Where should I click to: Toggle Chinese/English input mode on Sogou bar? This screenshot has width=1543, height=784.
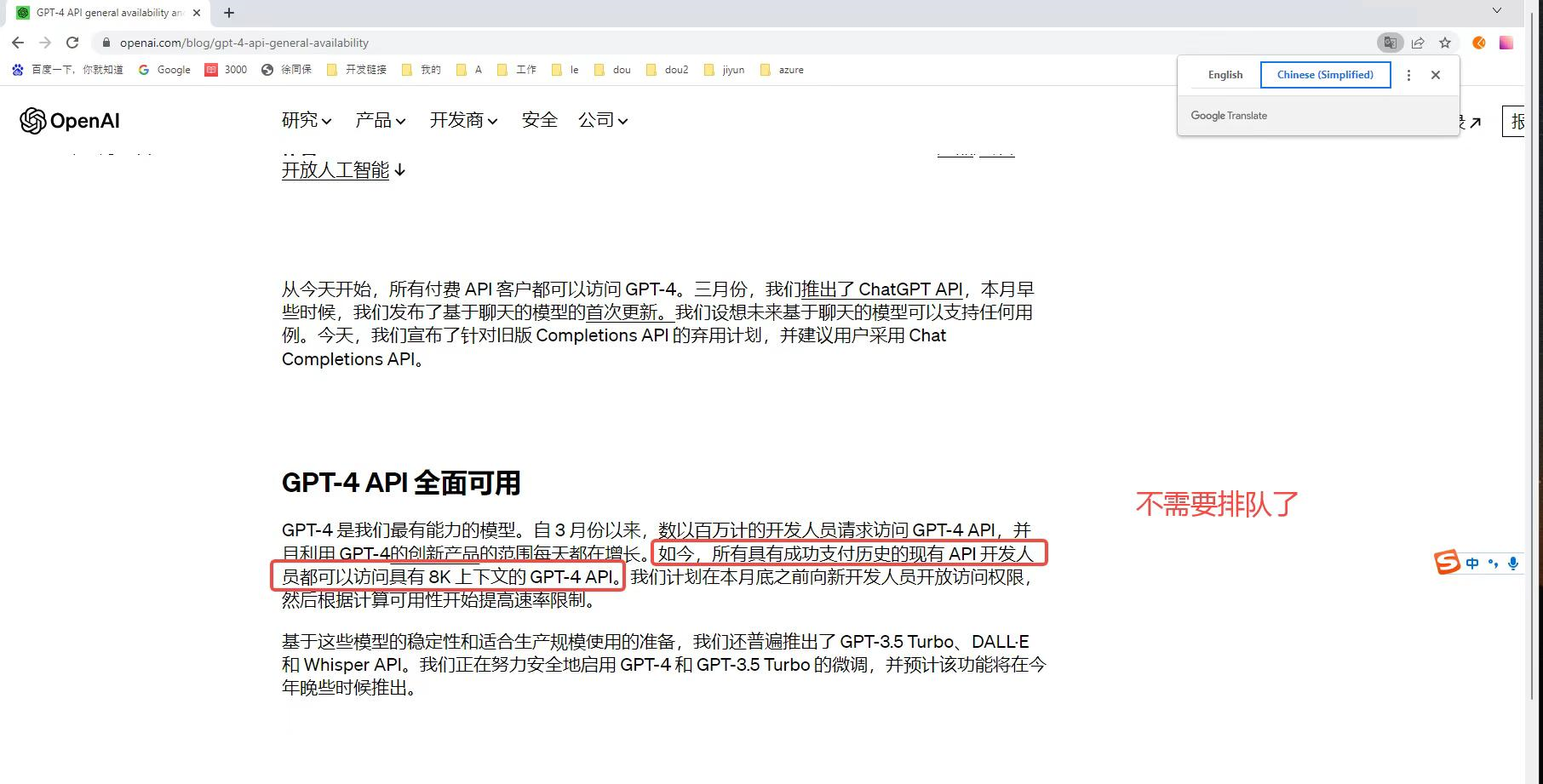coord(1471,563)
